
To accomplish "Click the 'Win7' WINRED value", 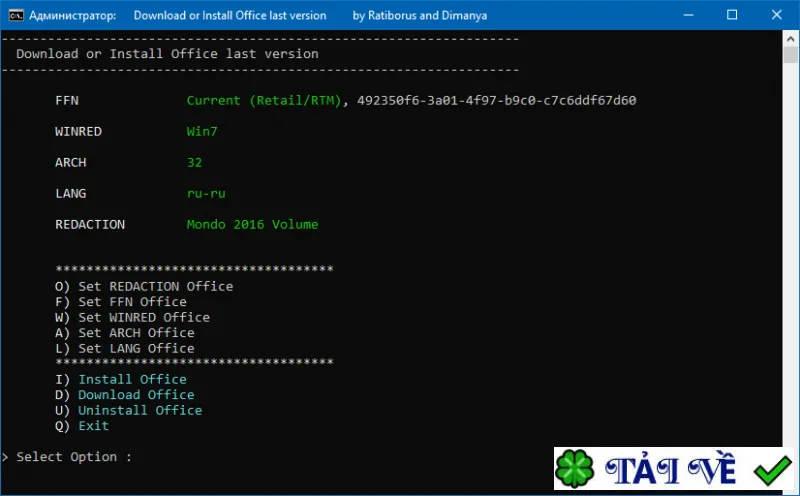I will pyautogui.click(x=202, y=132).
